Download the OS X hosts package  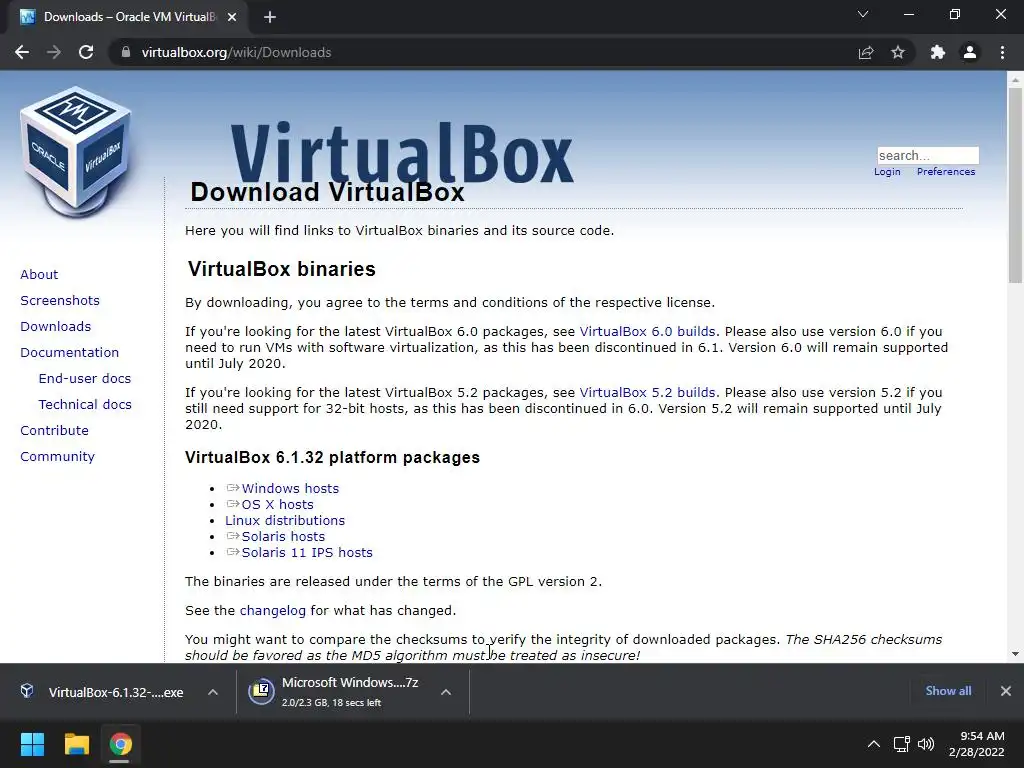(x=278, y=505)
